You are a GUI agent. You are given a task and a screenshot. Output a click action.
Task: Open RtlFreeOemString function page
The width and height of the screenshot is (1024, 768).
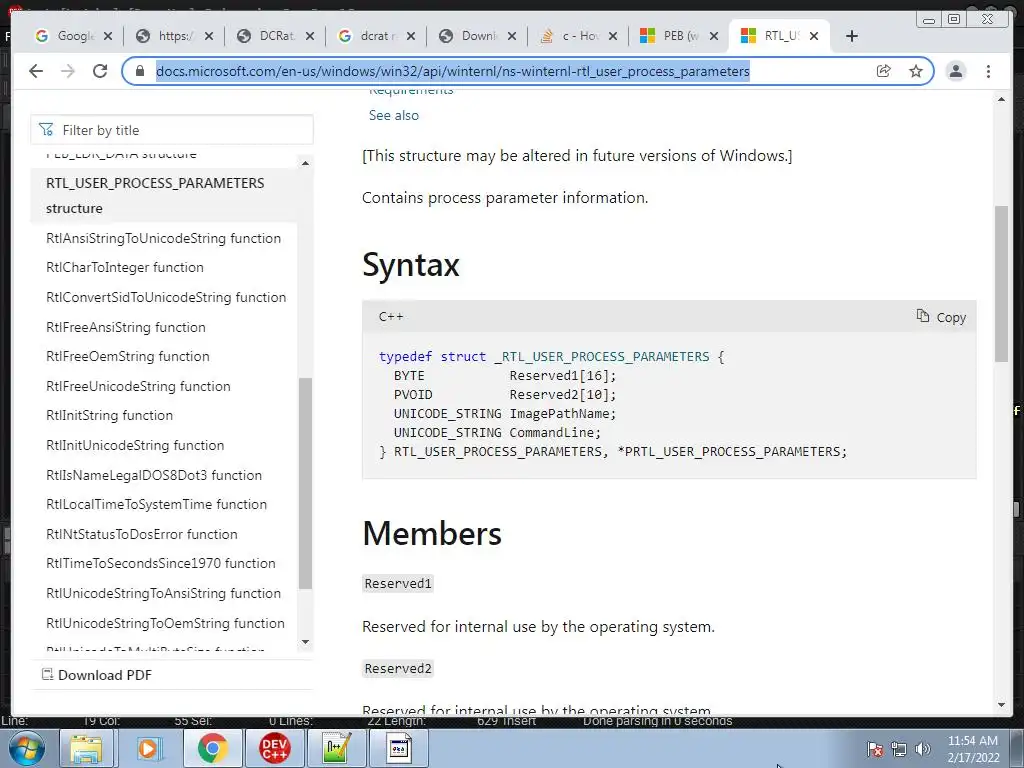[127, 356]
